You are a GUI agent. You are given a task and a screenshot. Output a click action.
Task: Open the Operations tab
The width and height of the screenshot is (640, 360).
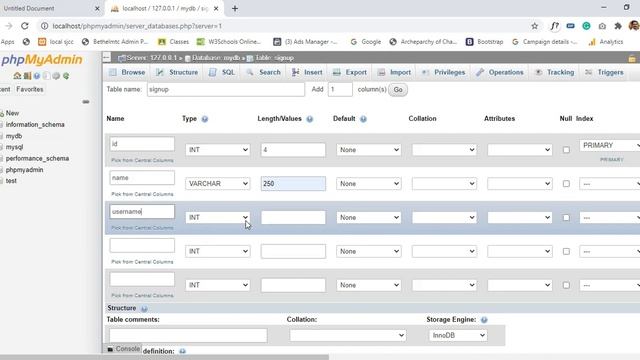[500, 72]
